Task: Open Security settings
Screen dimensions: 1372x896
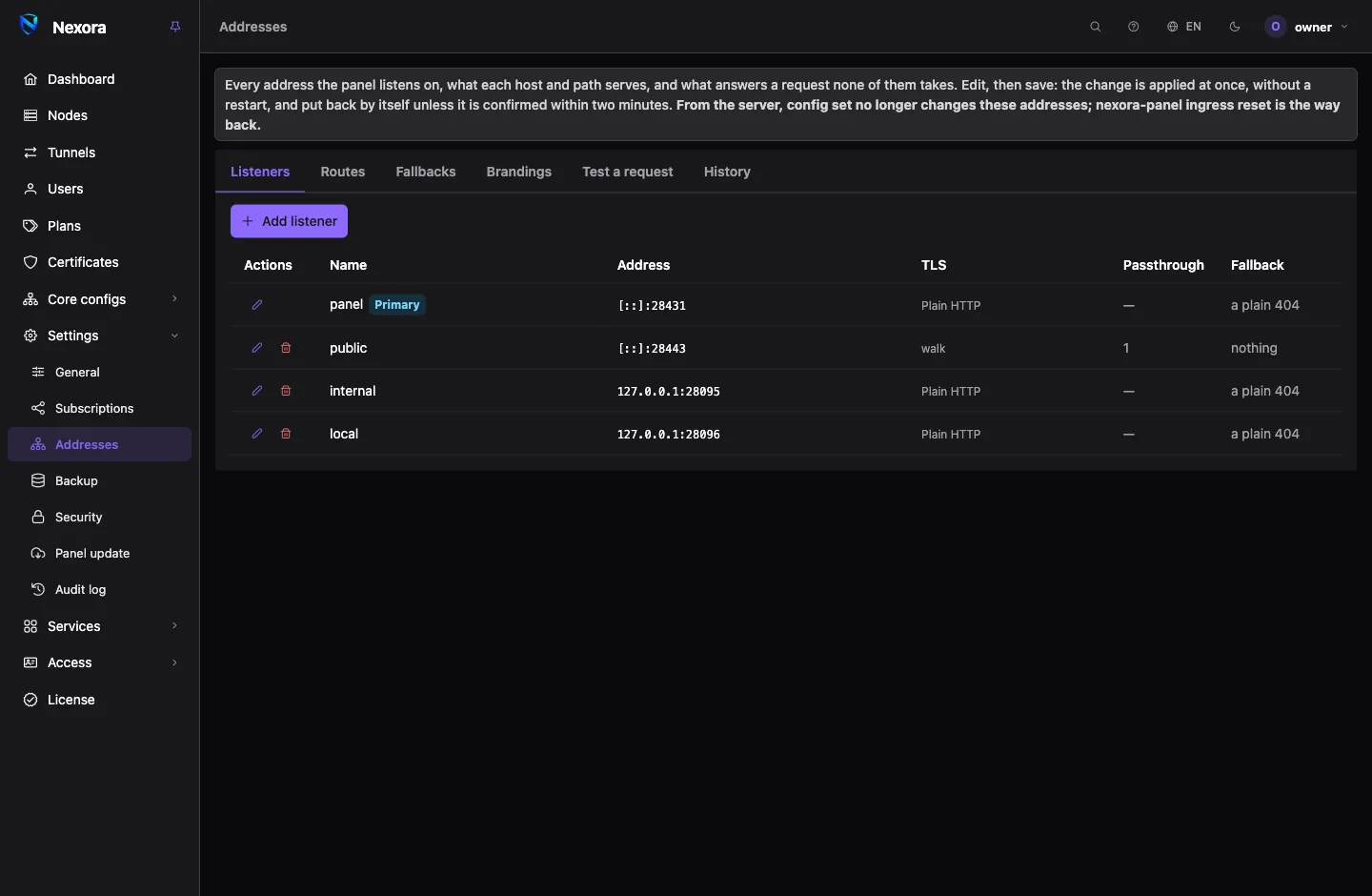Action: point(100,517)
